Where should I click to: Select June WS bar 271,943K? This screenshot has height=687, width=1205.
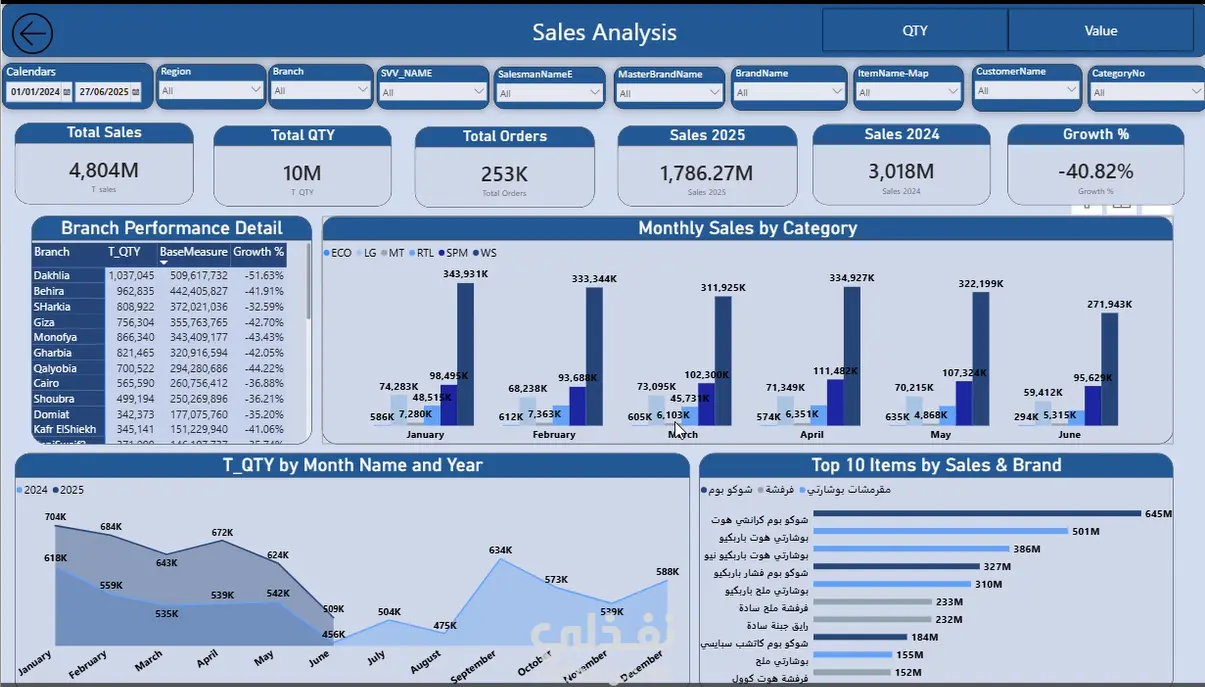pyautogui.click(x=1110, y=370)
